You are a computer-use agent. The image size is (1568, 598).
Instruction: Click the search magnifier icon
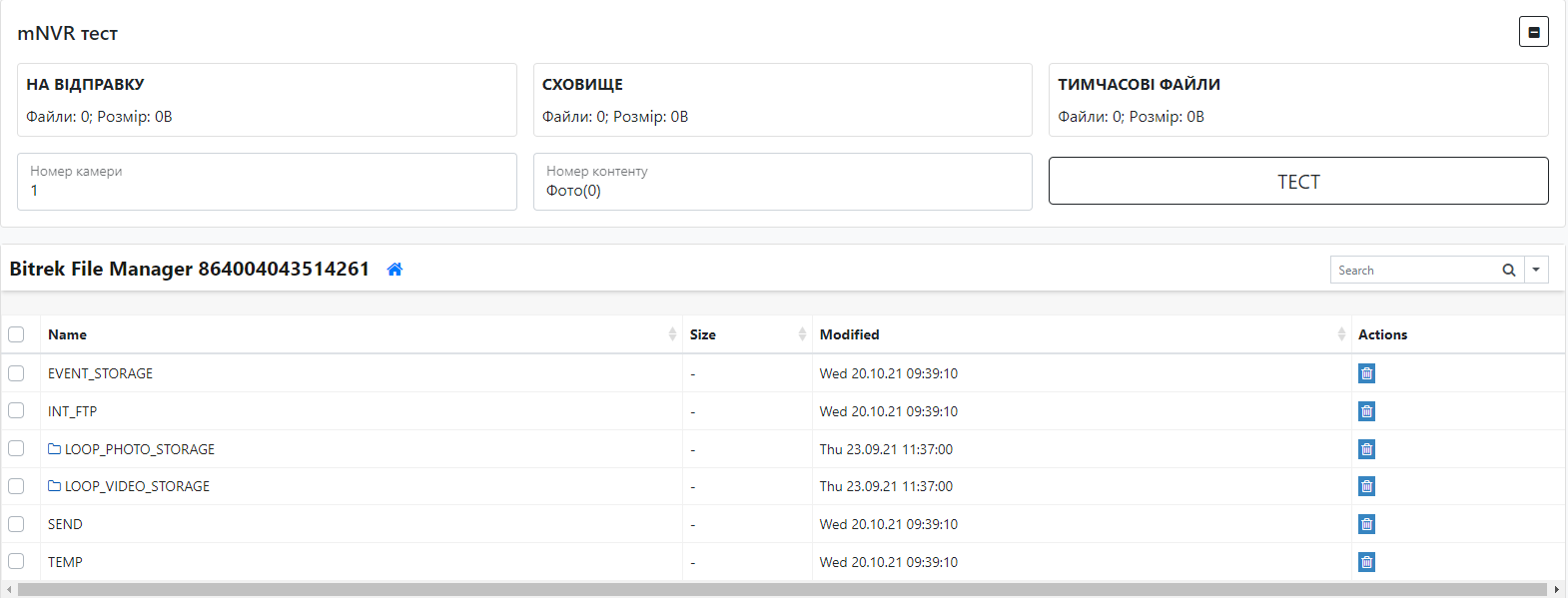1508,271
